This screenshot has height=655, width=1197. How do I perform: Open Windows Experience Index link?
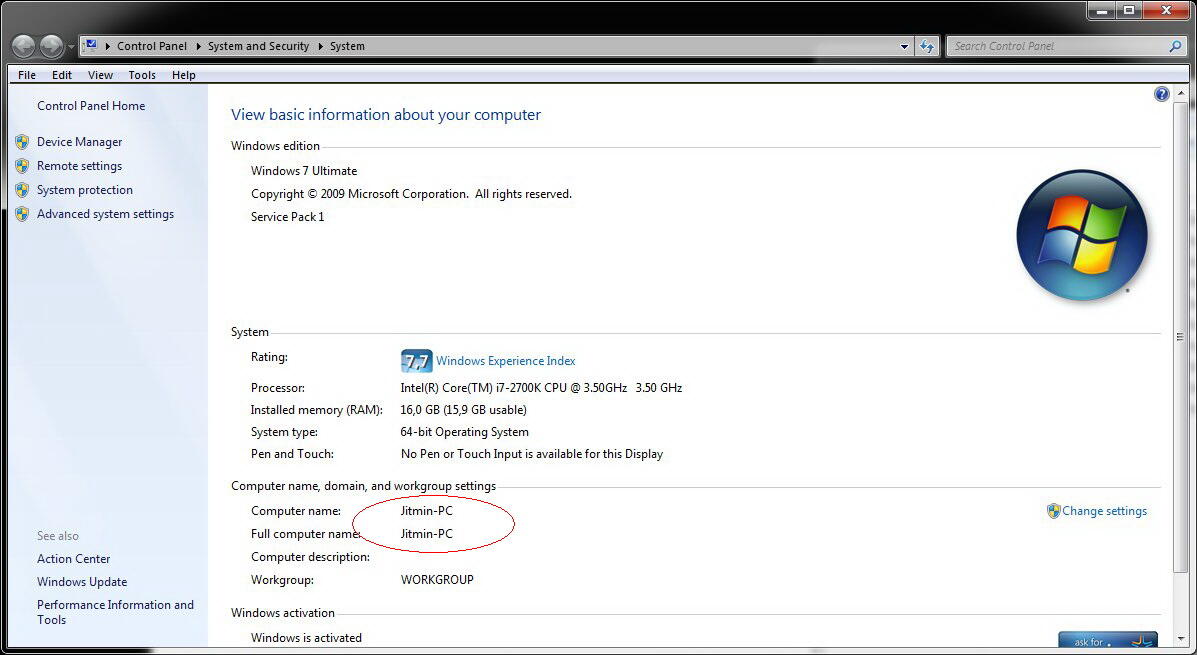505,361
